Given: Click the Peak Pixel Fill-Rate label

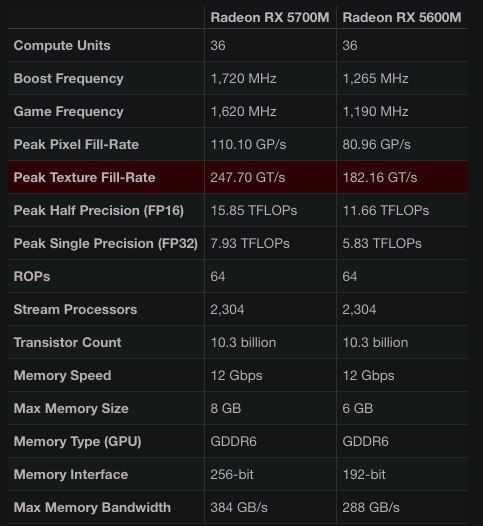Looking at the screenshot, I should [x=76, y=145].
